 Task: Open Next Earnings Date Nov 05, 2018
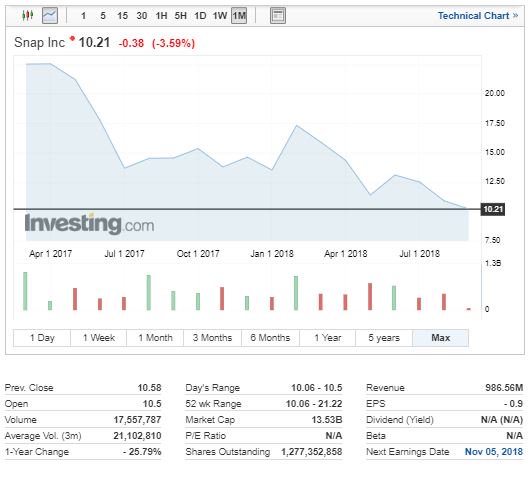(494, 452)
